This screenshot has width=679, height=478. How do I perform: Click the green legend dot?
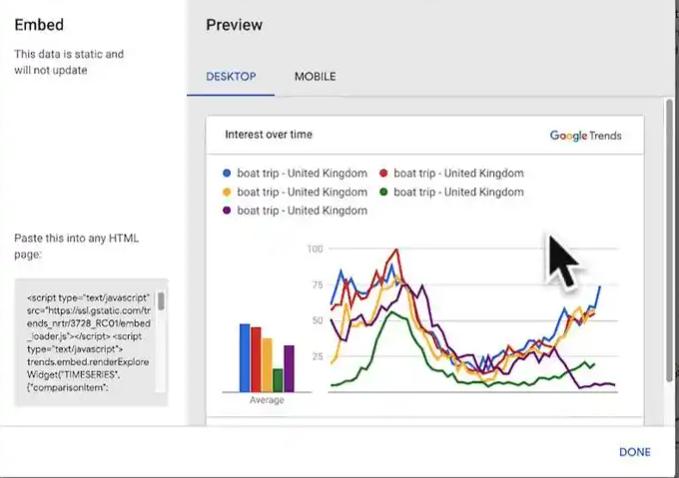[385, 192]
